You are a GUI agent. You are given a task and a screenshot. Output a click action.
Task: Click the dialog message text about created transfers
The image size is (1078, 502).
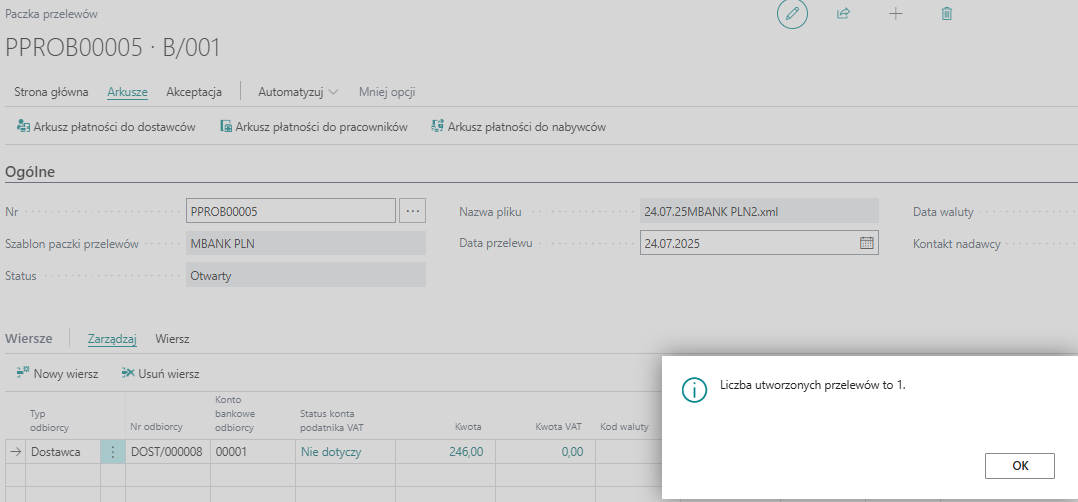813,385
